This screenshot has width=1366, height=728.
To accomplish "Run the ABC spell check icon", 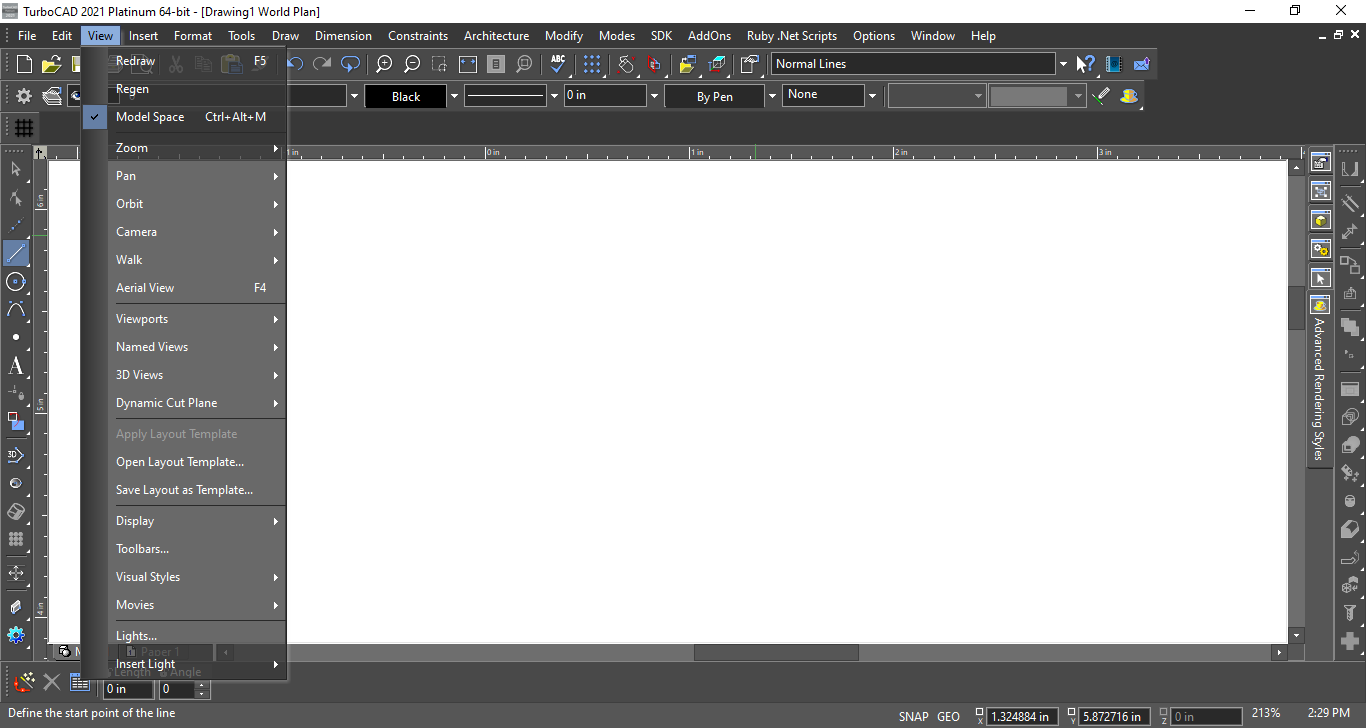I will pos(558,64).
